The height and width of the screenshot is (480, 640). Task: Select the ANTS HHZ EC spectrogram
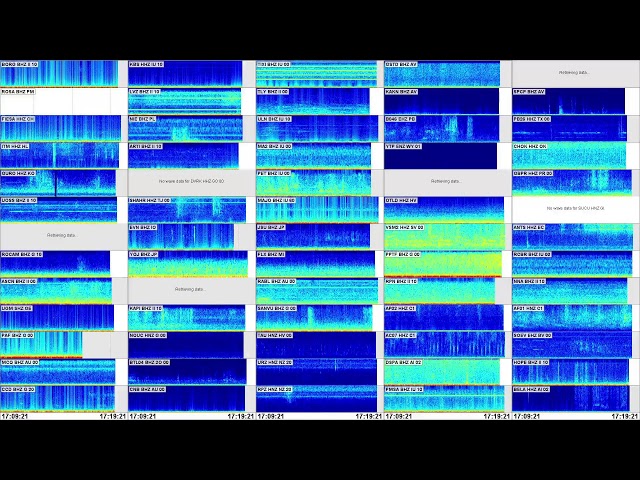[x=573, y=237]
